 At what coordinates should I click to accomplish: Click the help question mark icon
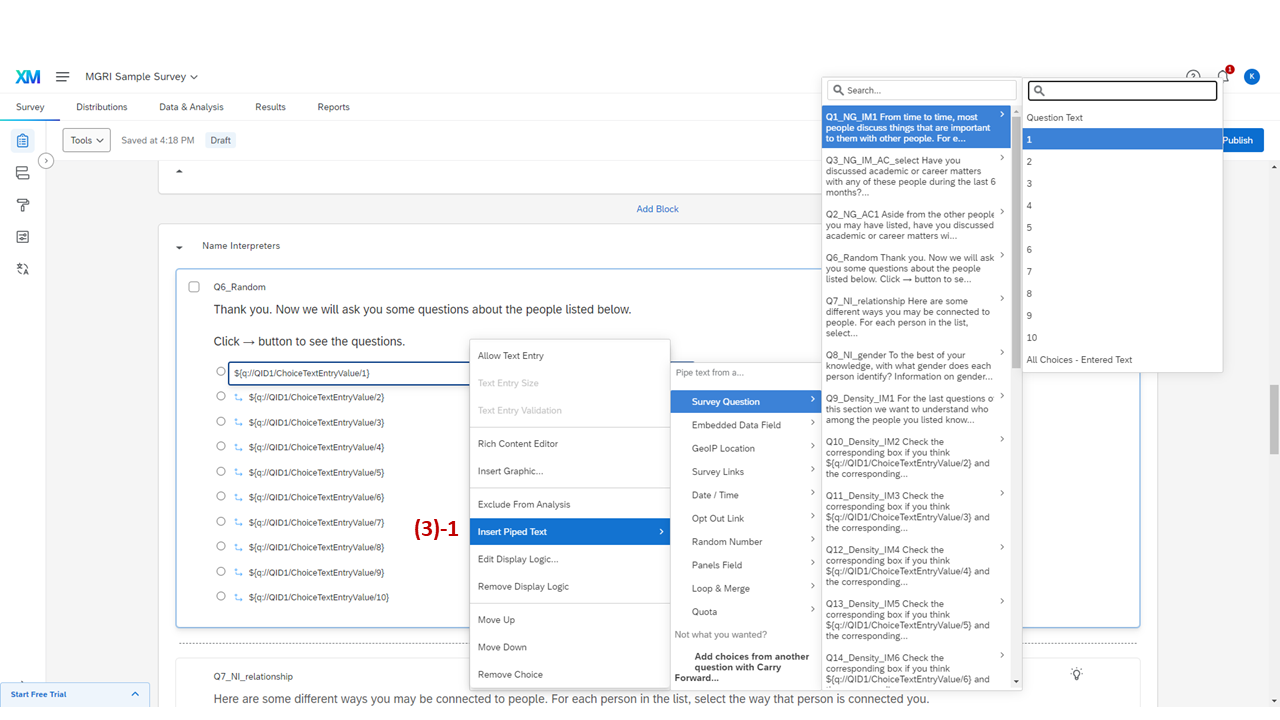1193,76
